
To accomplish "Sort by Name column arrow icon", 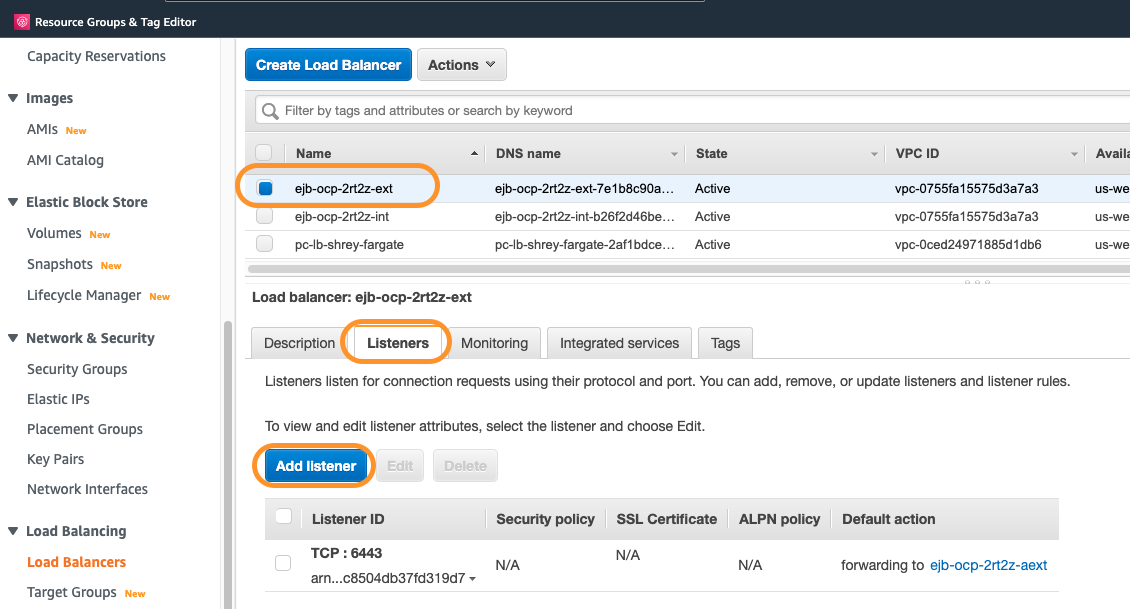I will pos(474,154).
